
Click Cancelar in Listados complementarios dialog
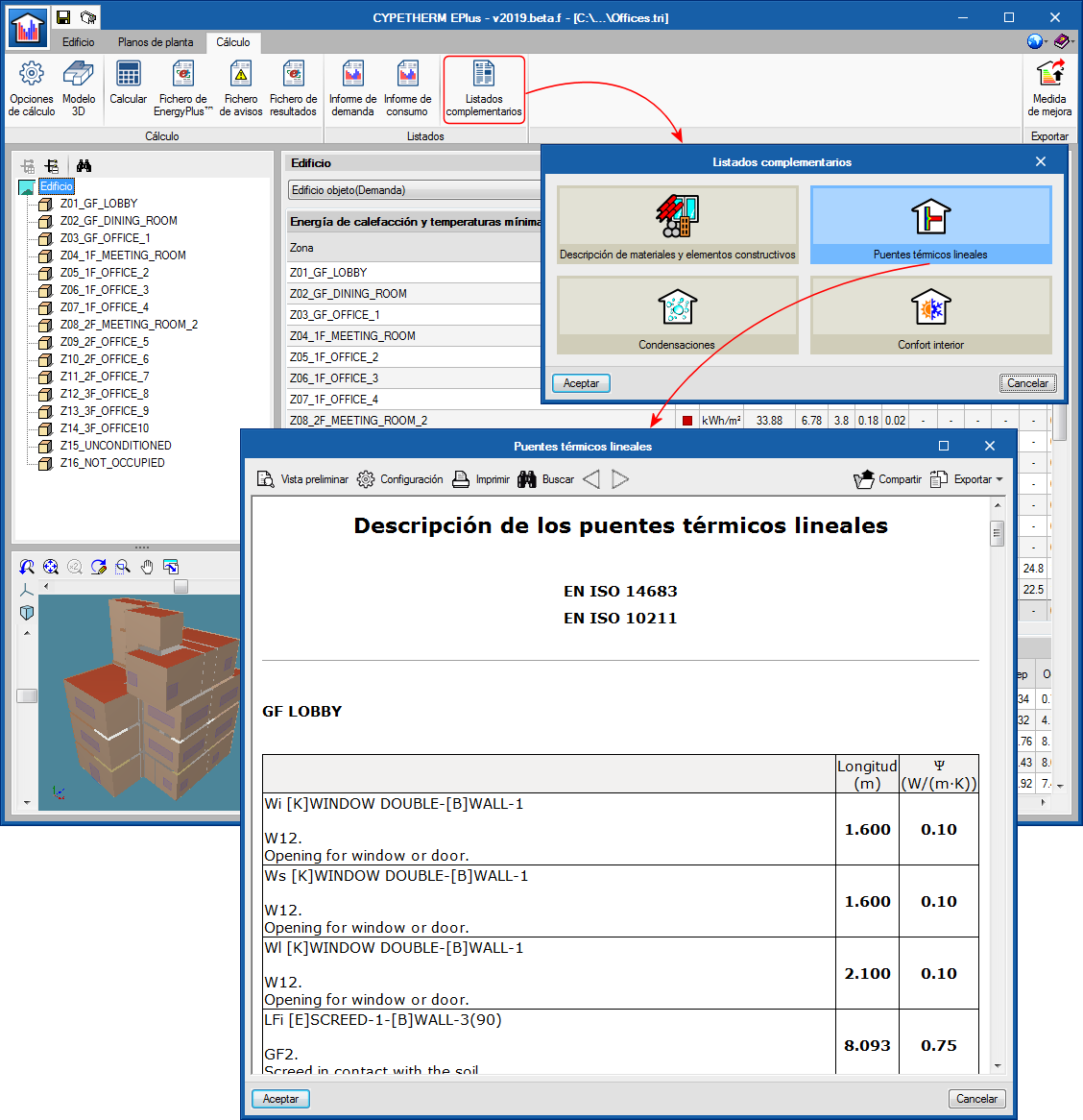pos(1028,383)
